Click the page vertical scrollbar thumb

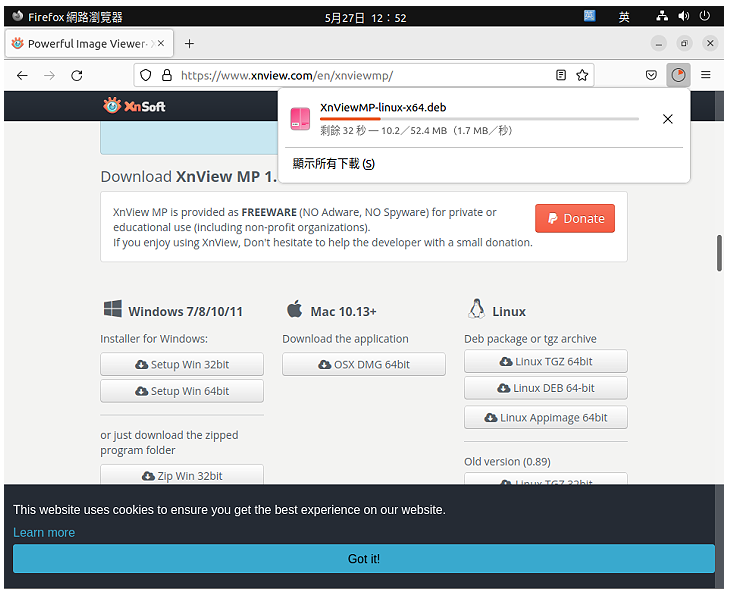(x=719, y=253)
